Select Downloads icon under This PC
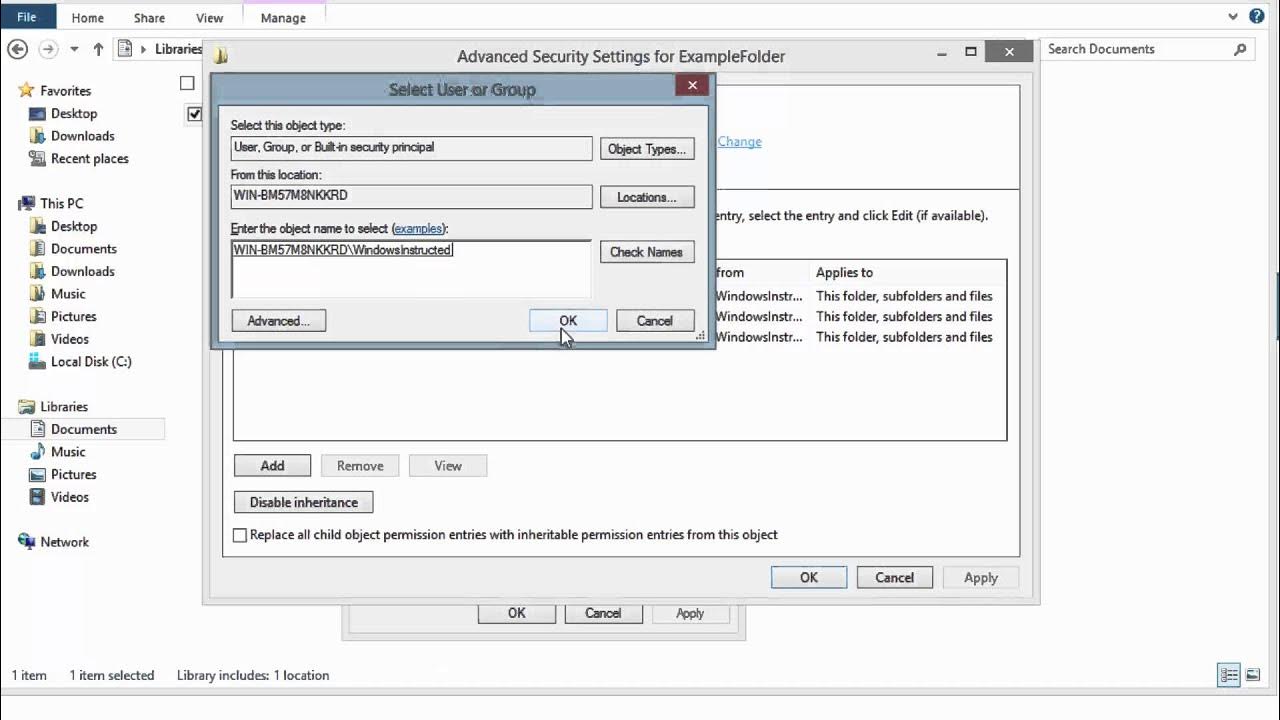1280x720 pixels. tap(38, 272)
